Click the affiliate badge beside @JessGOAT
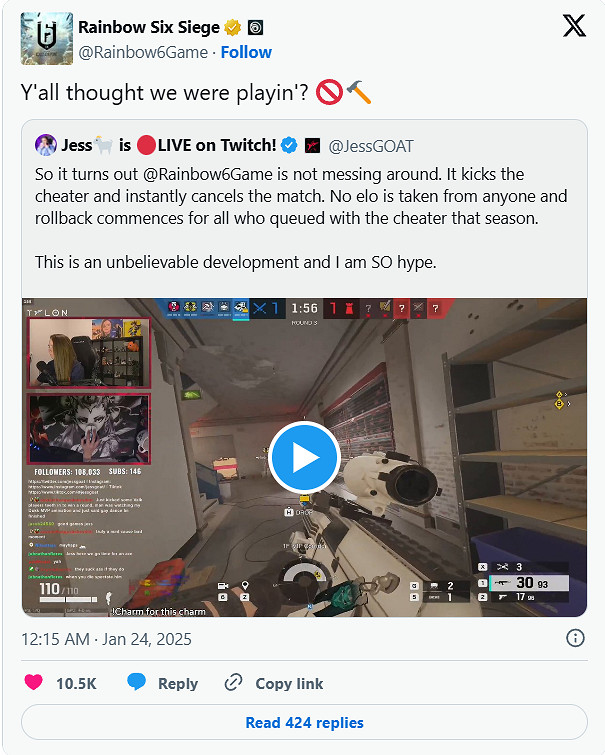The width and height of the screenshot is (605, 755). [x=313, y=145]
